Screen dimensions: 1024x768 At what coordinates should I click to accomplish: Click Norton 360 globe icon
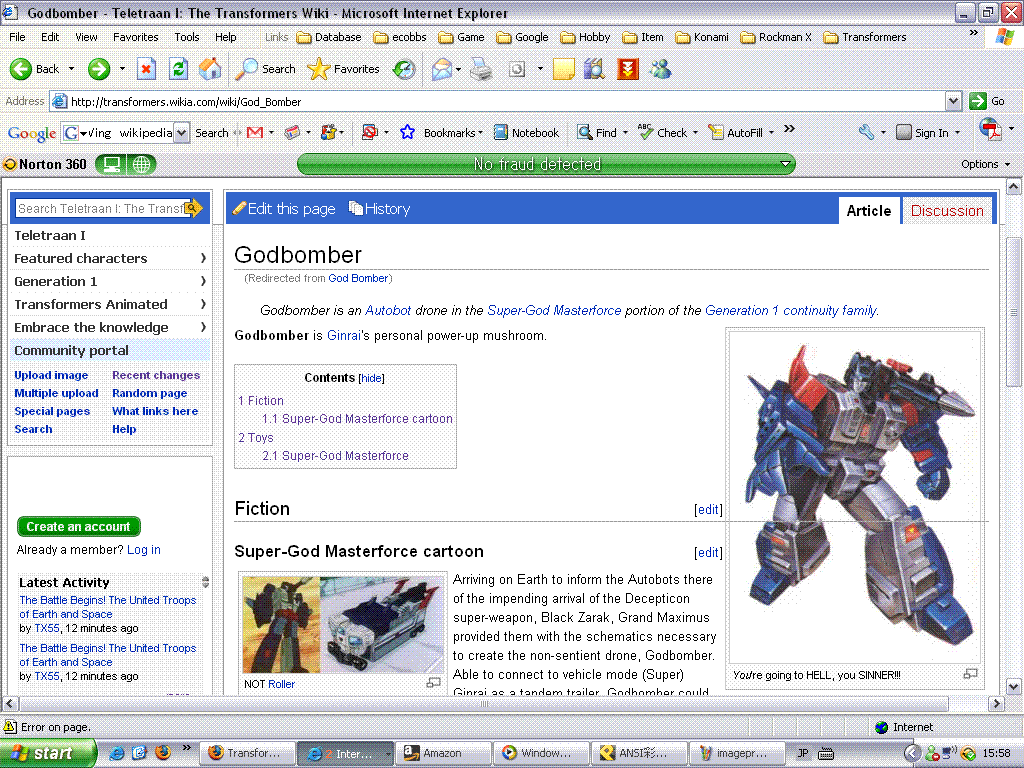141,165
